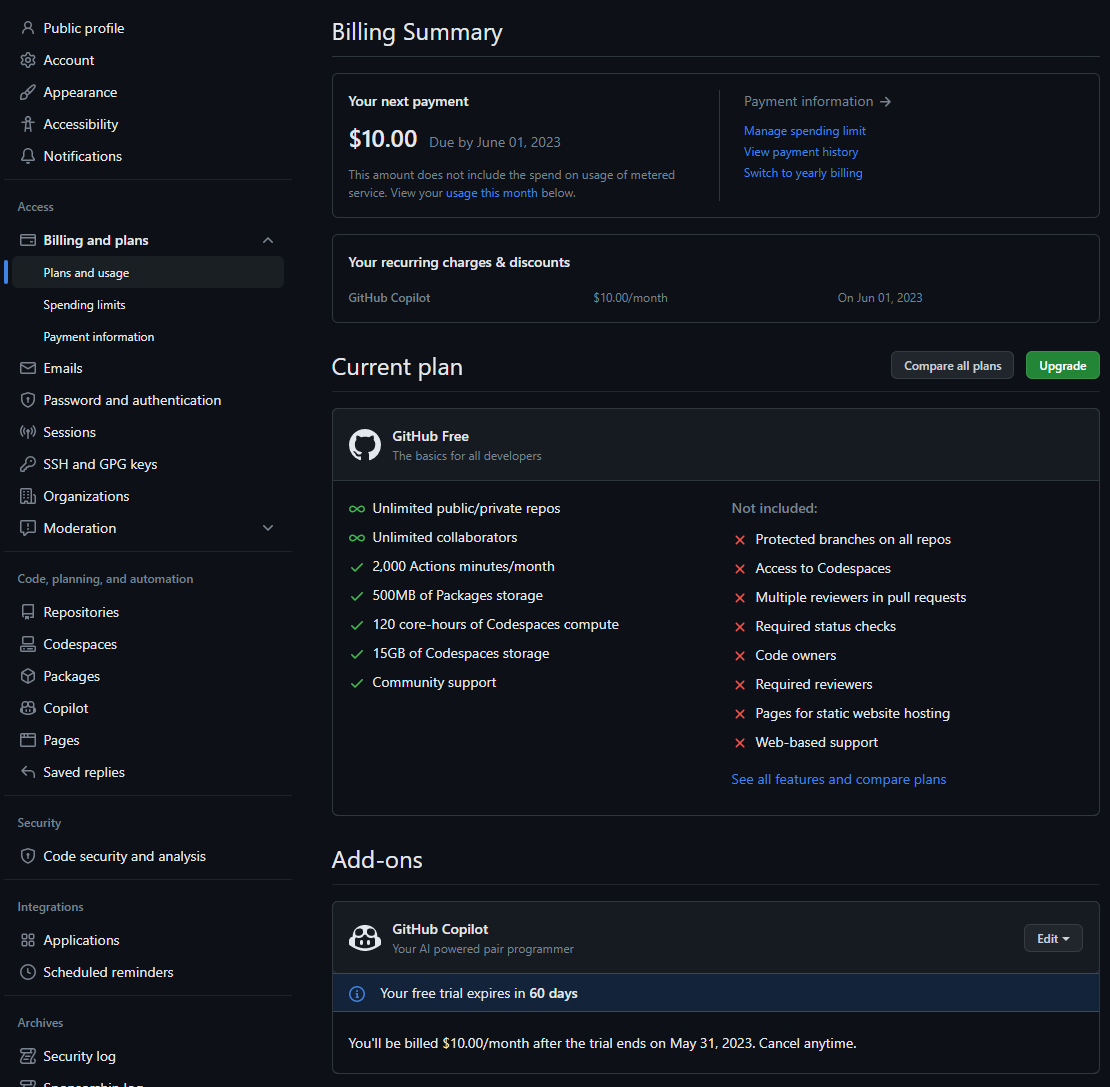
Task: Click the Emails envelope icon
Action: [x=28, y=368]
